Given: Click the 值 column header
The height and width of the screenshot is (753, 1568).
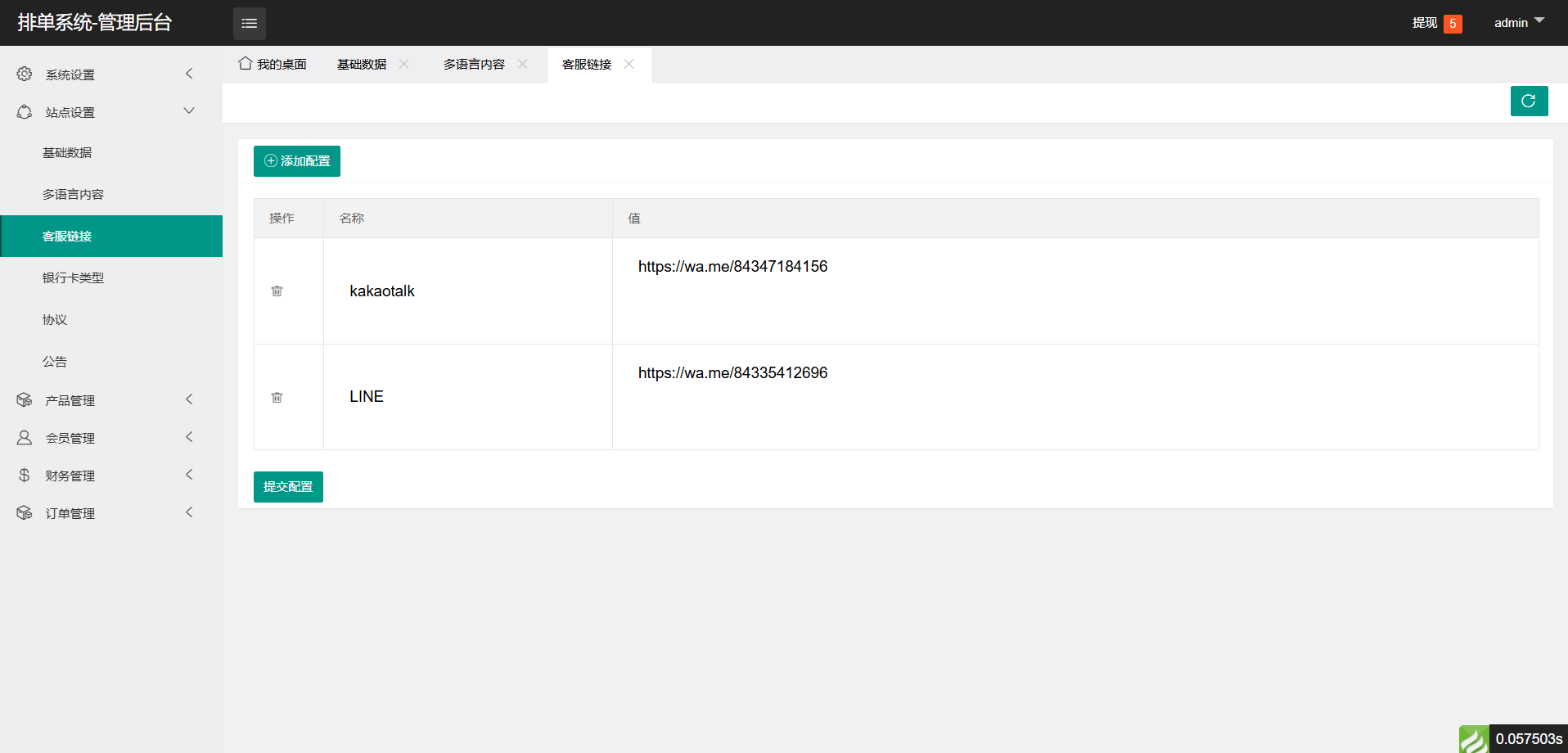Looking at the screenshot, I should point(634,218).
